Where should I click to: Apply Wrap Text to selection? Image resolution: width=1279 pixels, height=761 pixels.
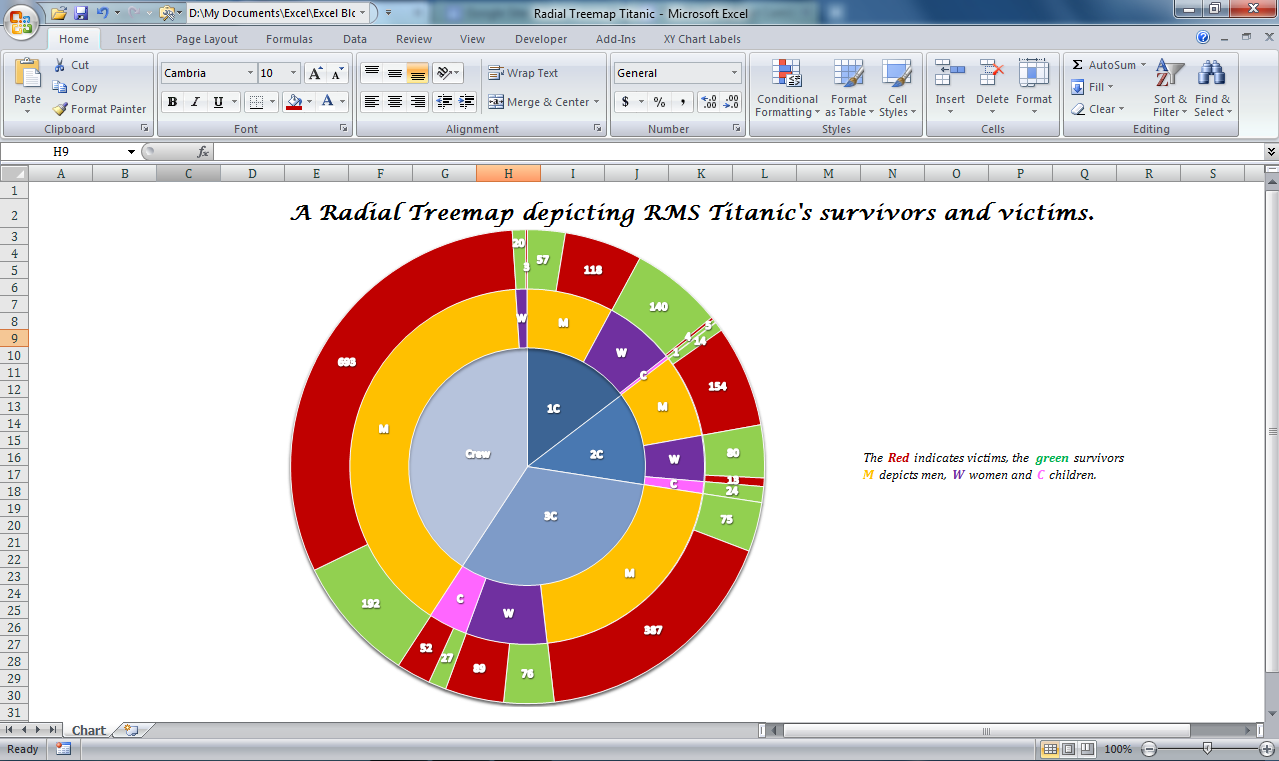523,72
